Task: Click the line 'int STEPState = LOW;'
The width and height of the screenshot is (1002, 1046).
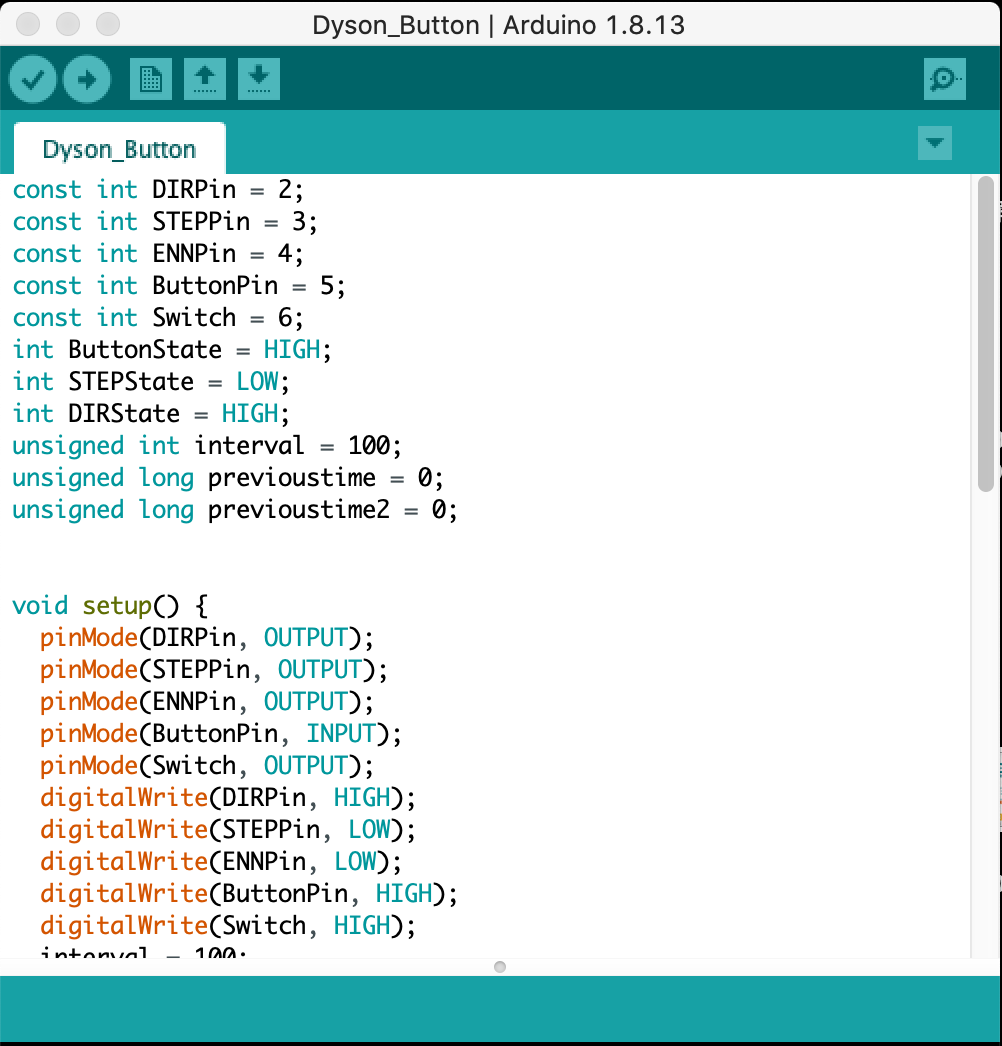Action: [x=151, y=382]
